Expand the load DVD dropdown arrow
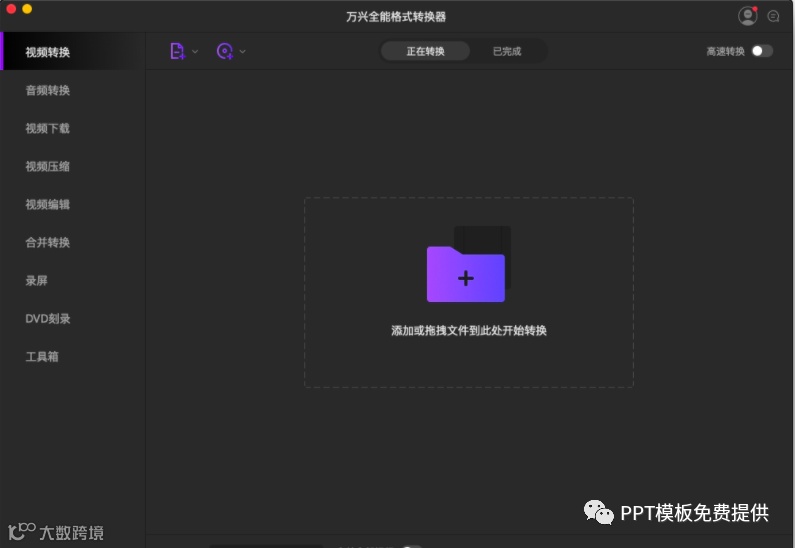The height and width of the screenshot is (548, 795). click(x=243, y=51)
